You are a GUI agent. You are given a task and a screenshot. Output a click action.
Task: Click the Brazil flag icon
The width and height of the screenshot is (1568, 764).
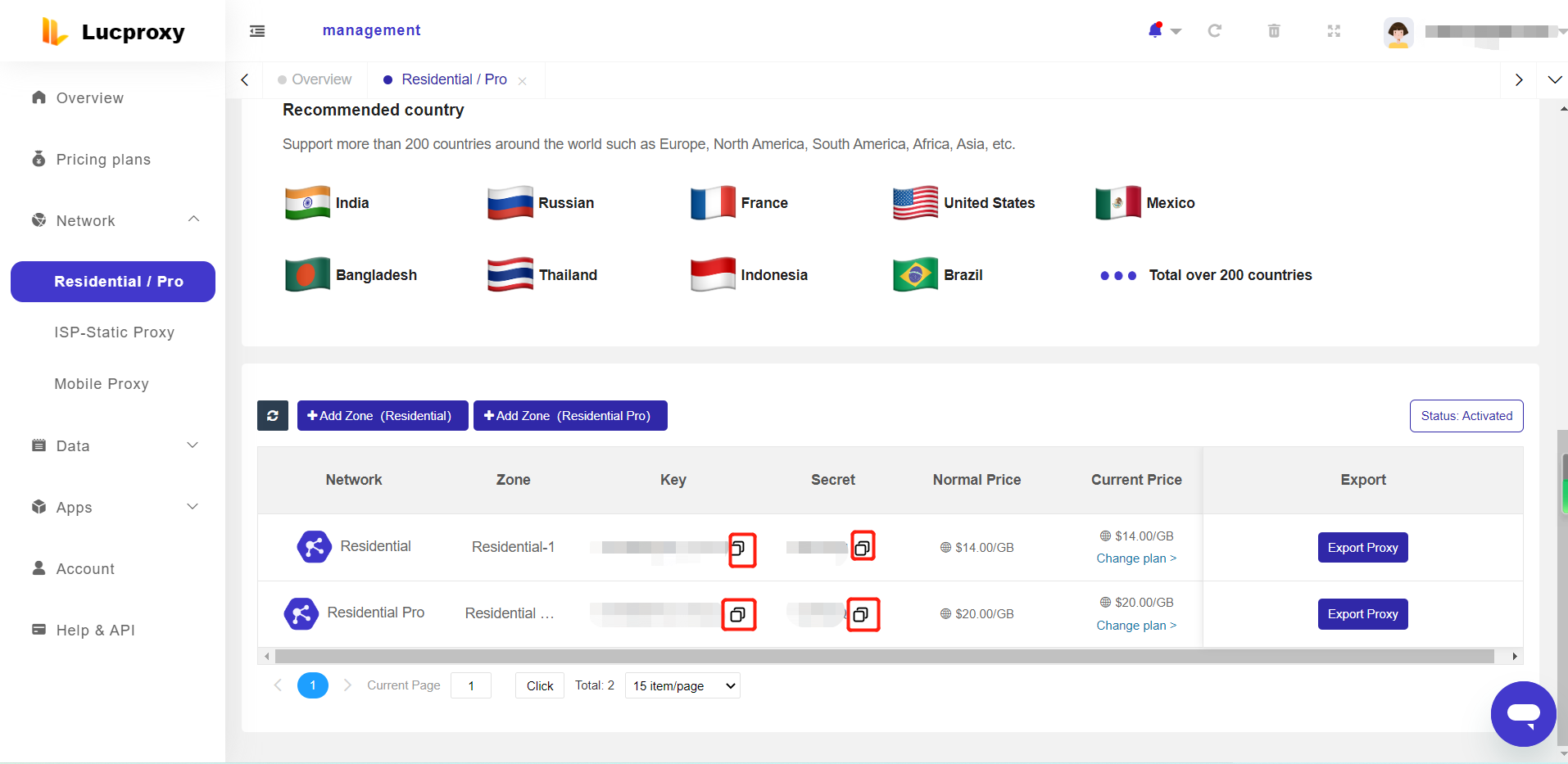pyautogui.click(x=915, y=274)
